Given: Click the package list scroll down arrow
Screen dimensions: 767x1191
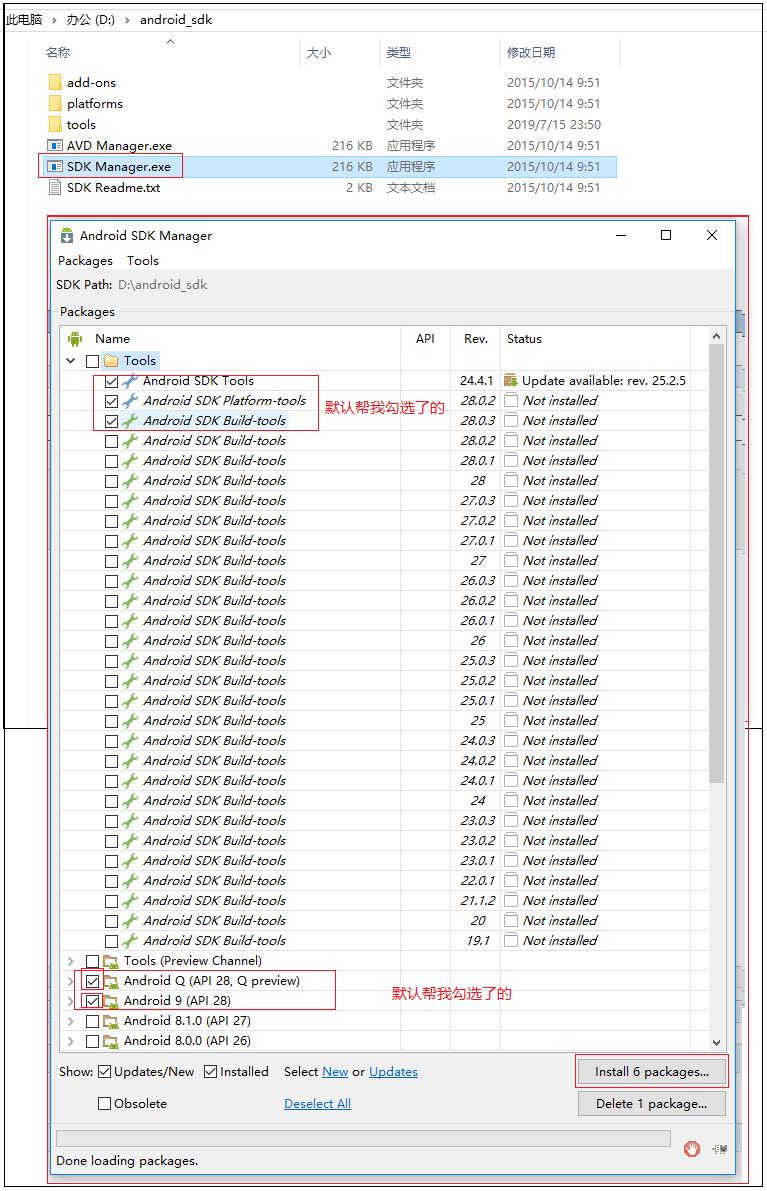Looking at the screenshot, I should tap(716, 1043).
